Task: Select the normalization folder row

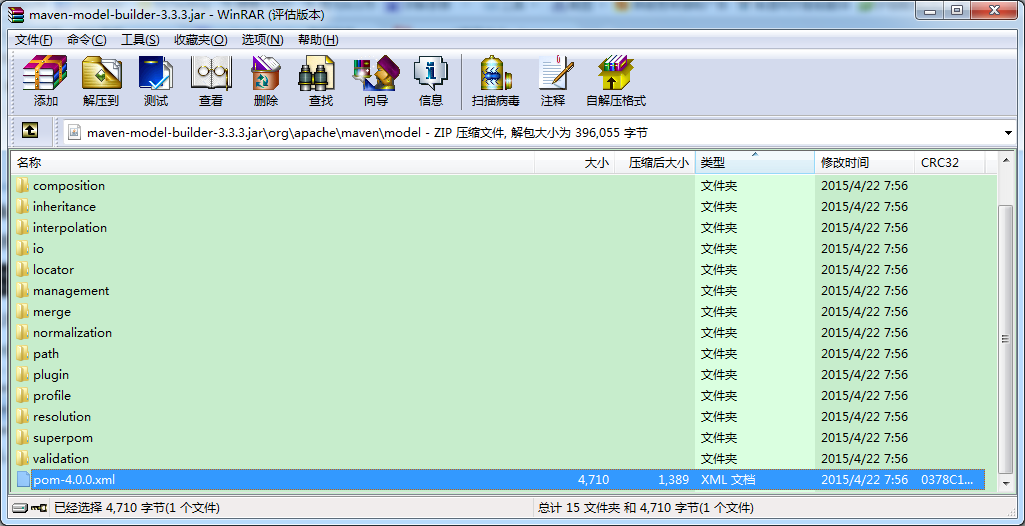Action: (x=500, y=333)
